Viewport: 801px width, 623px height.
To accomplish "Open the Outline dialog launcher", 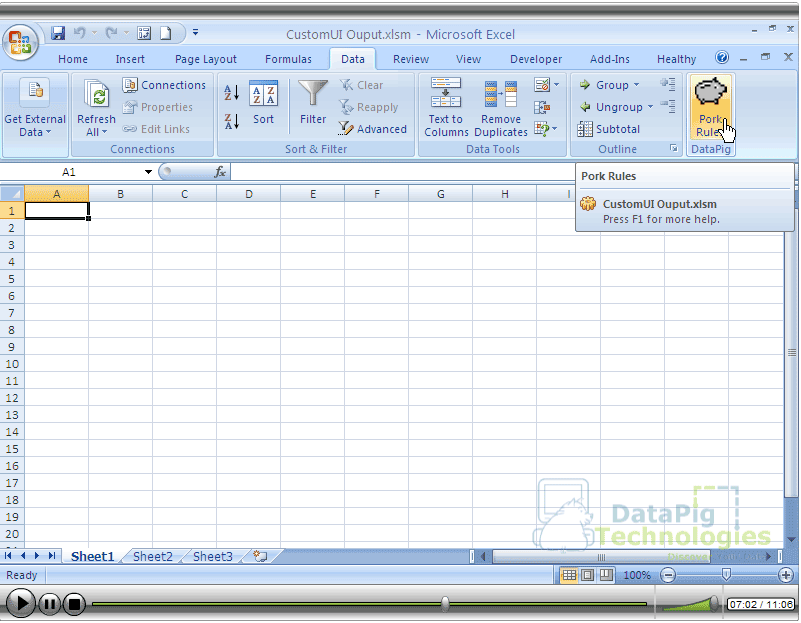I will pyautogui.click(x=674, y=149).
